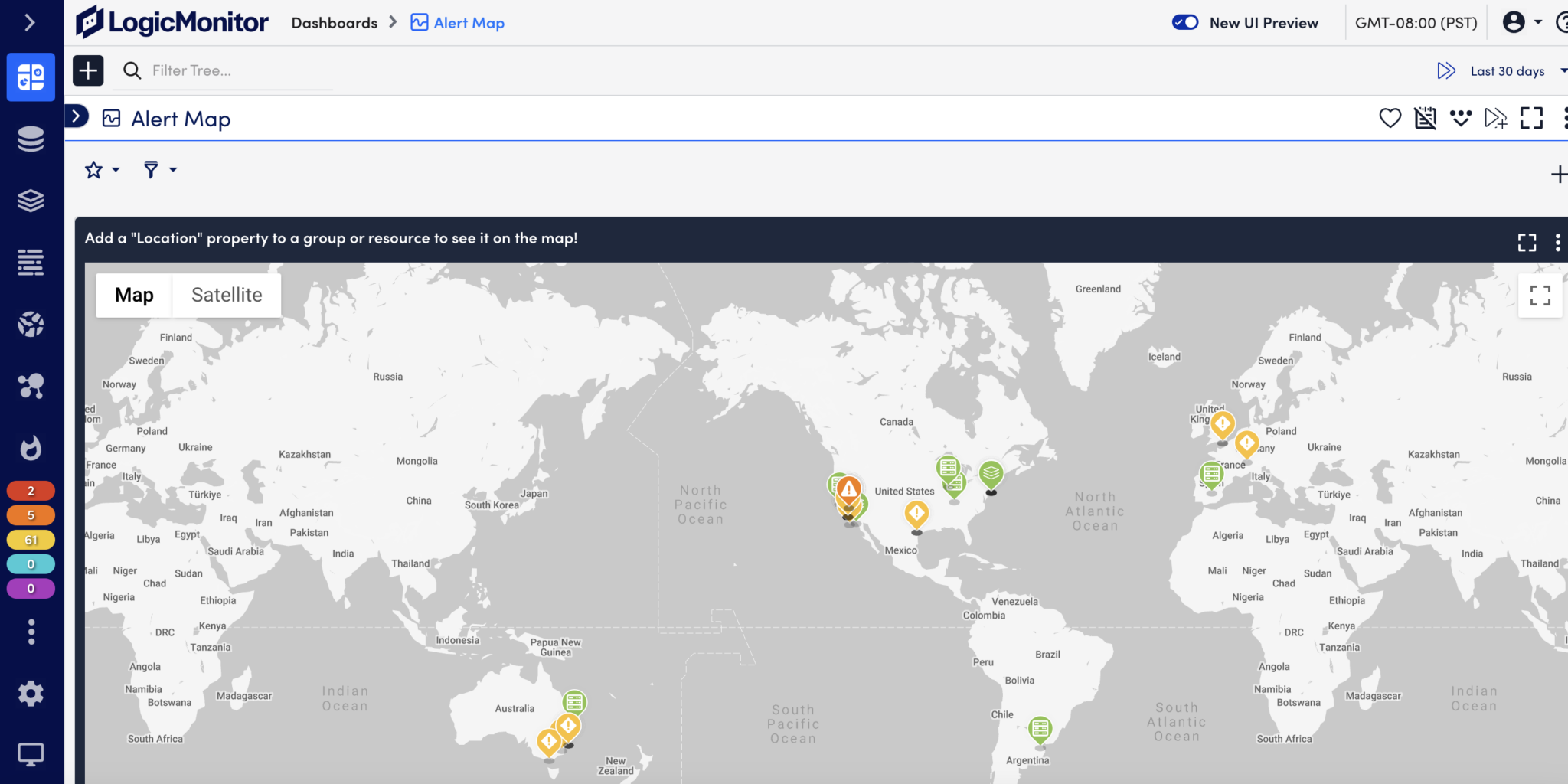Open the Alerts flame icon in the sidebar
This screenshot has height=784, width=1568.
coord(31,448)
